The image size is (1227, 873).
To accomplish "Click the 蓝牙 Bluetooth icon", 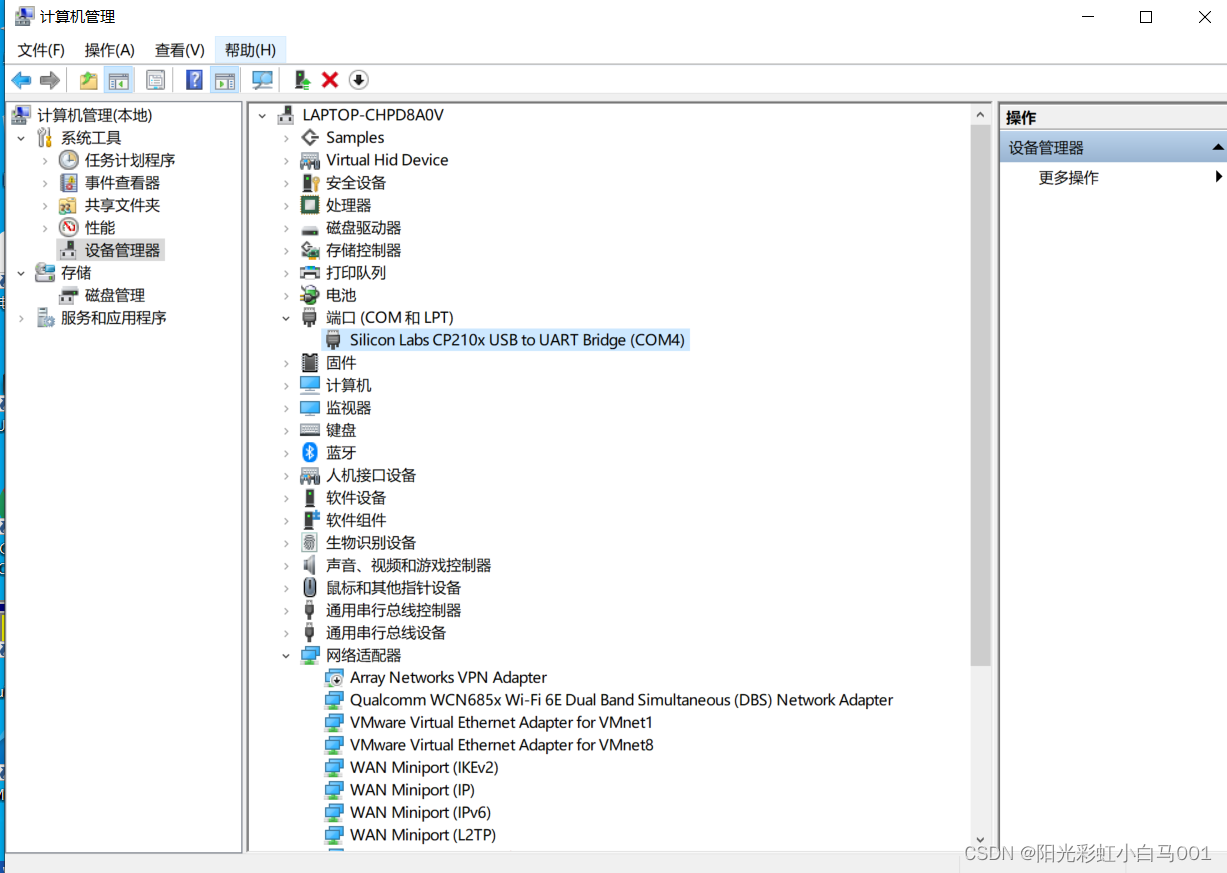I will tap(310, 453).
